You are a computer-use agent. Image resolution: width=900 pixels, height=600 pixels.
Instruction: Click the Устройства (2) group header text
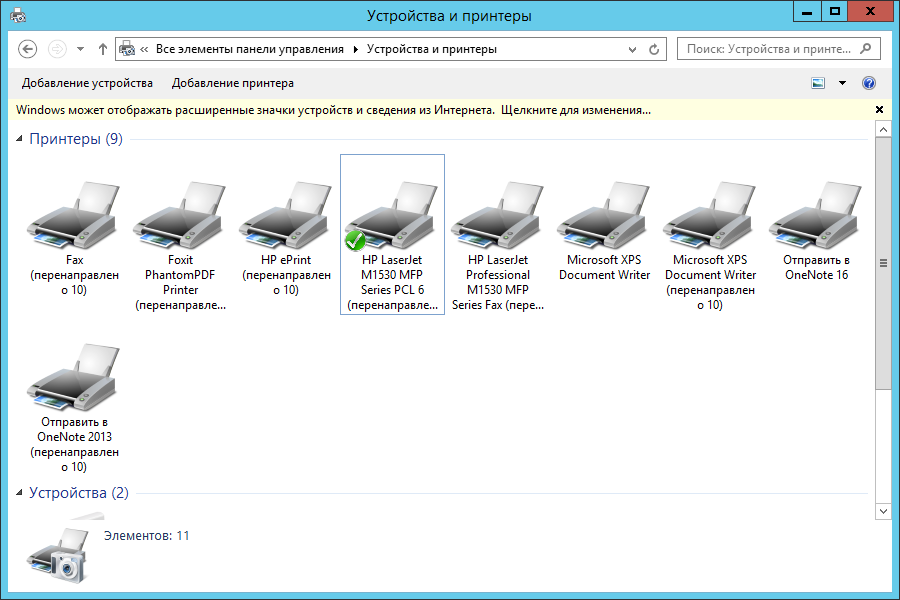coord(79,493)
